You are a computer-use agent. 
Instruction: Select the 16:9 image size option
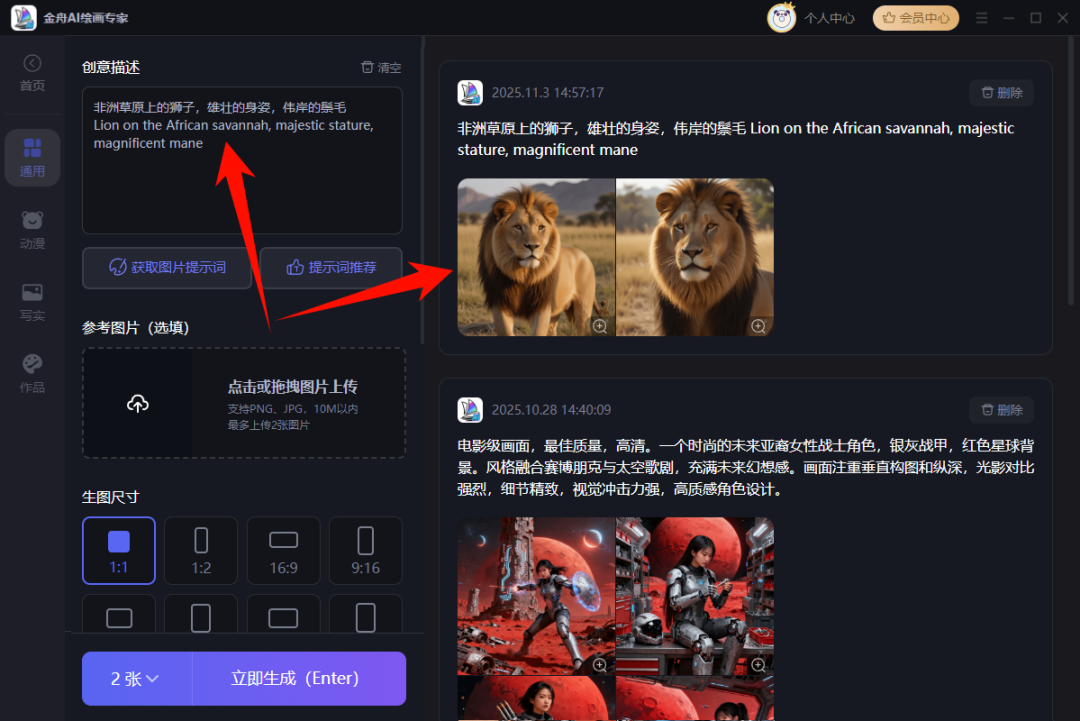[x=283, y=550]
